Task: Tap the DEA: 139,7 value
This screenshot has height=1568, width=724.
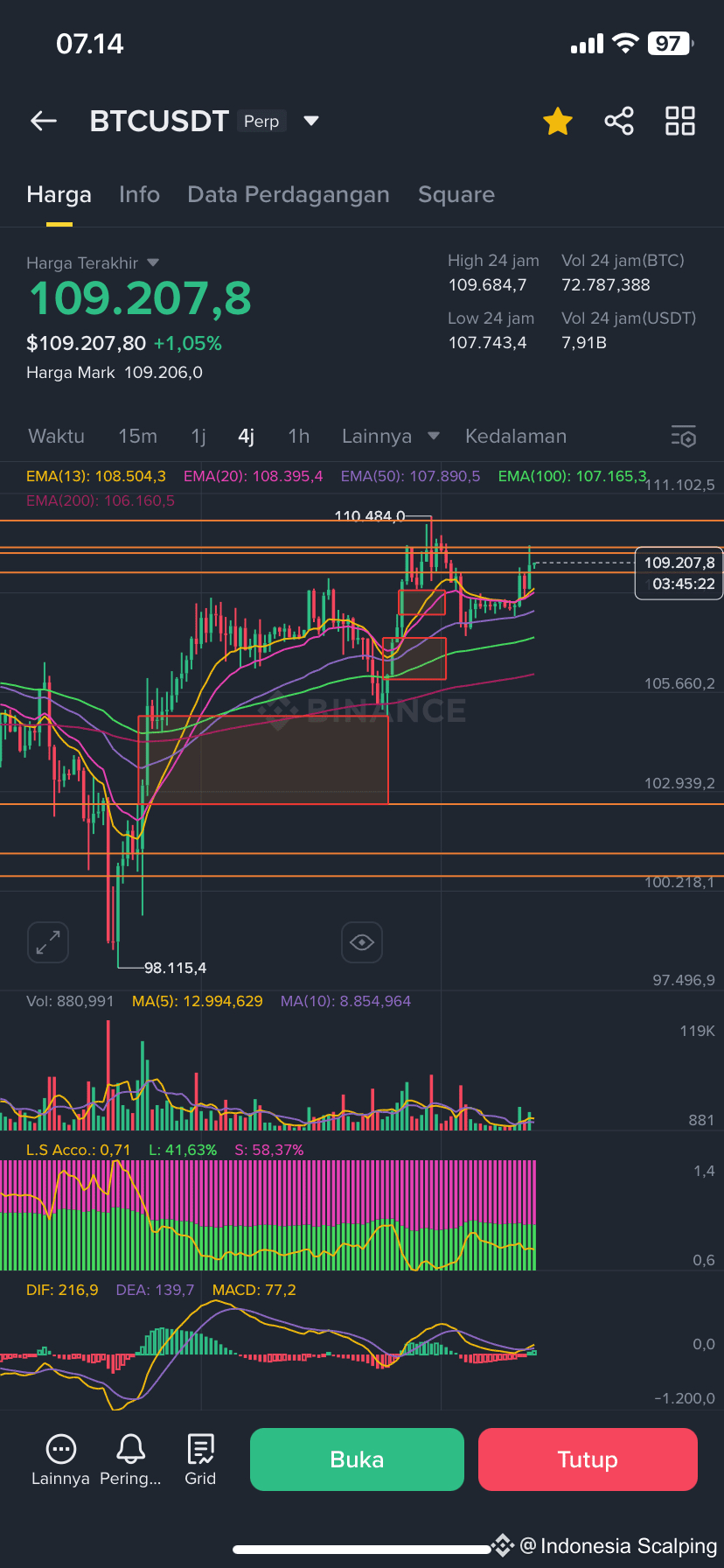Action: 155,1290
